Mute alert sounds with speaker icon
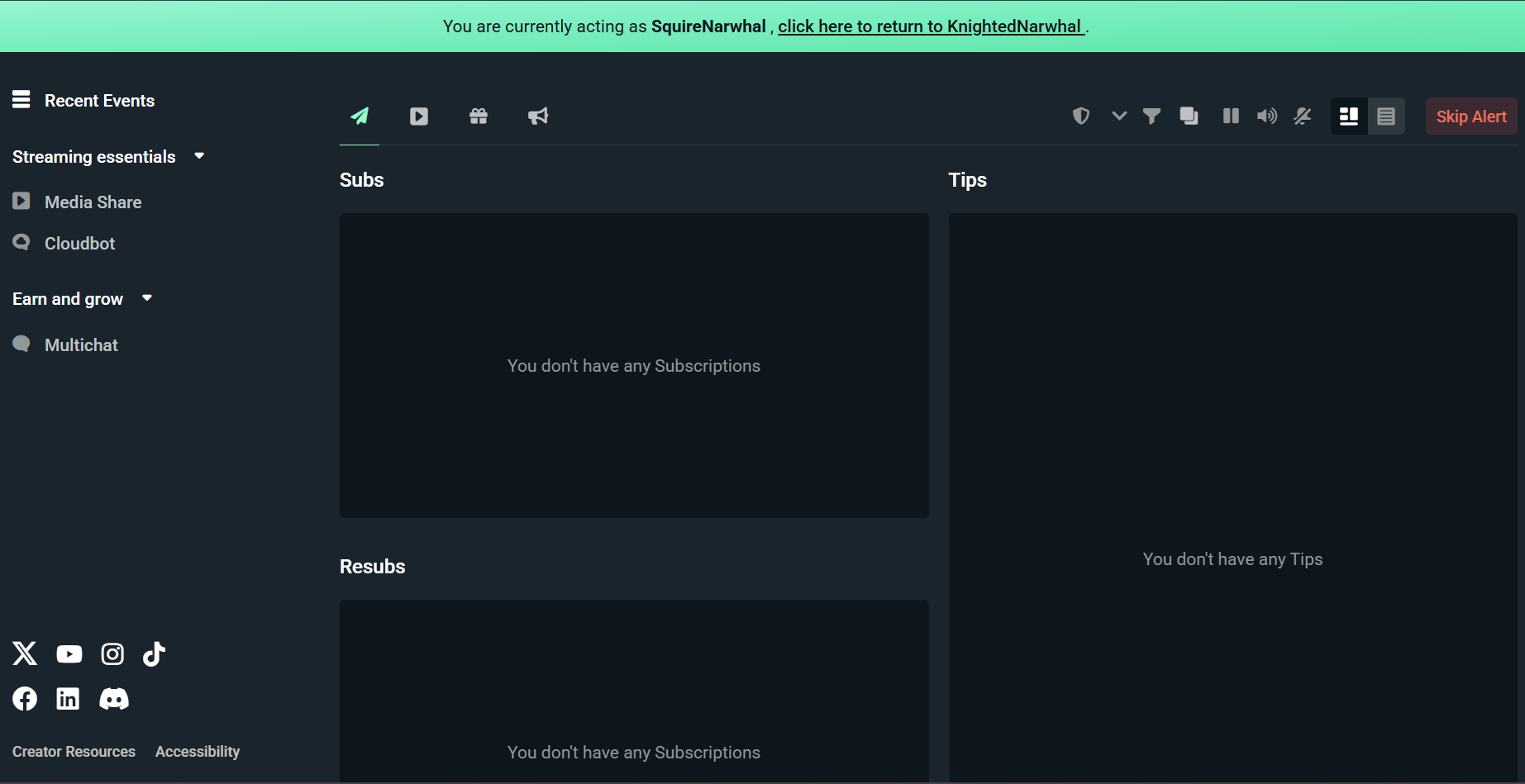 [1266, 116]
